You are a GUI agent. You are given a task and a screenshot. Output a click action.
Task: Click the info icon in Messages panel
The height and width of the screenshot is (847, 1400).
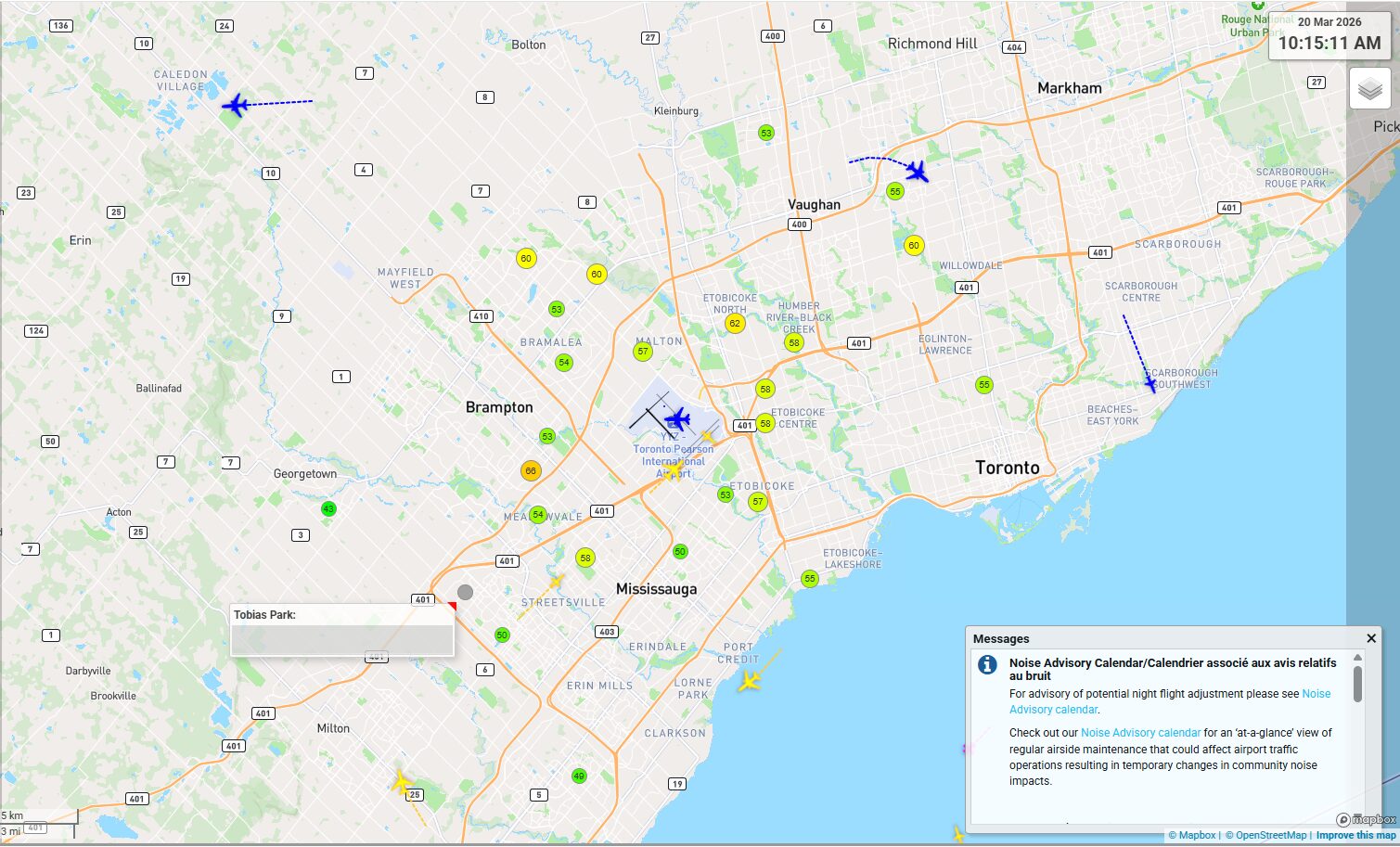pos(988,664)
